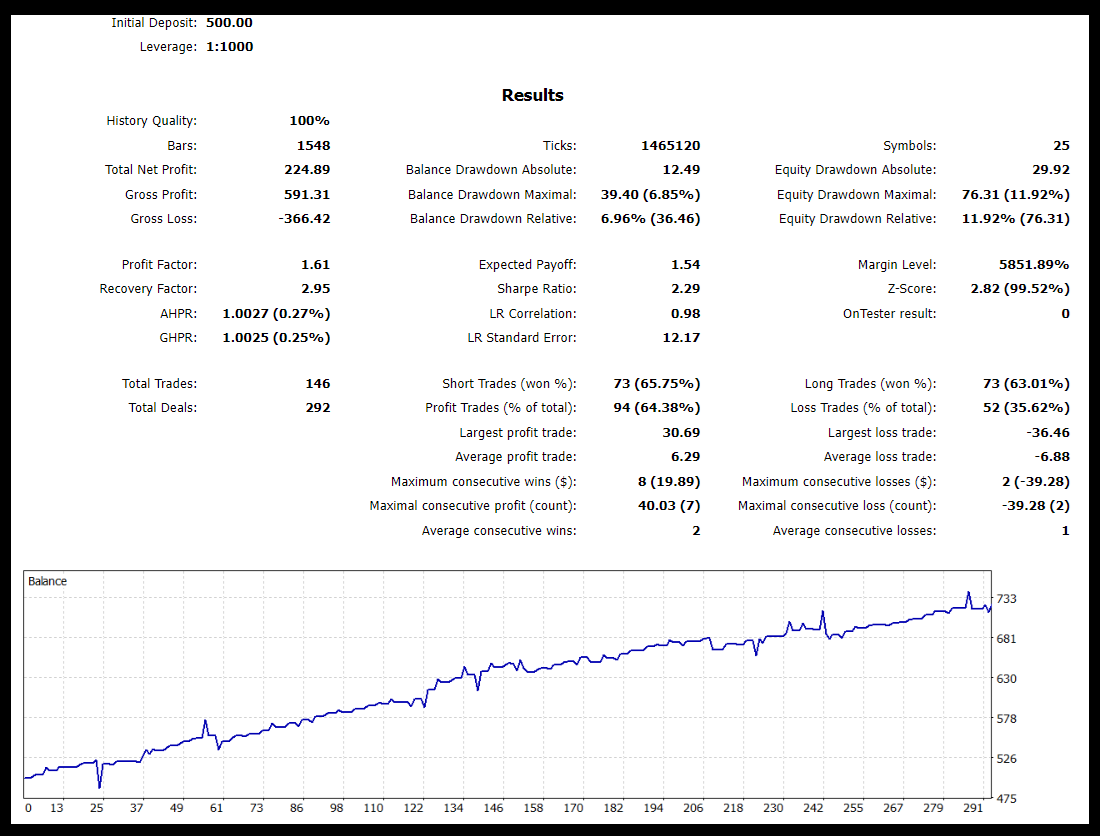Select Maximal consecutive loss value -39.28 (2)
Image resolution: width=1100 pixels, height=836 pixels.
[x=1036, y=506]
